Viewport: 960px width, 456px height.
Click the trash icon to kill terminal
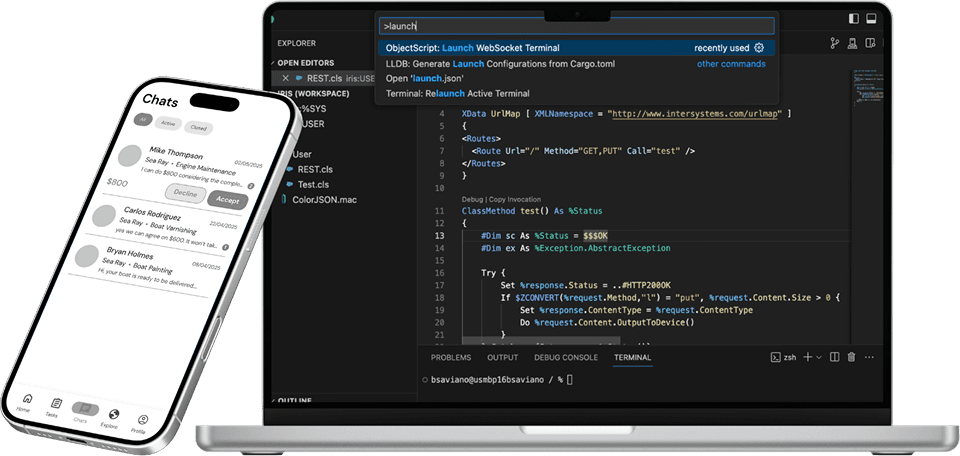851,357
